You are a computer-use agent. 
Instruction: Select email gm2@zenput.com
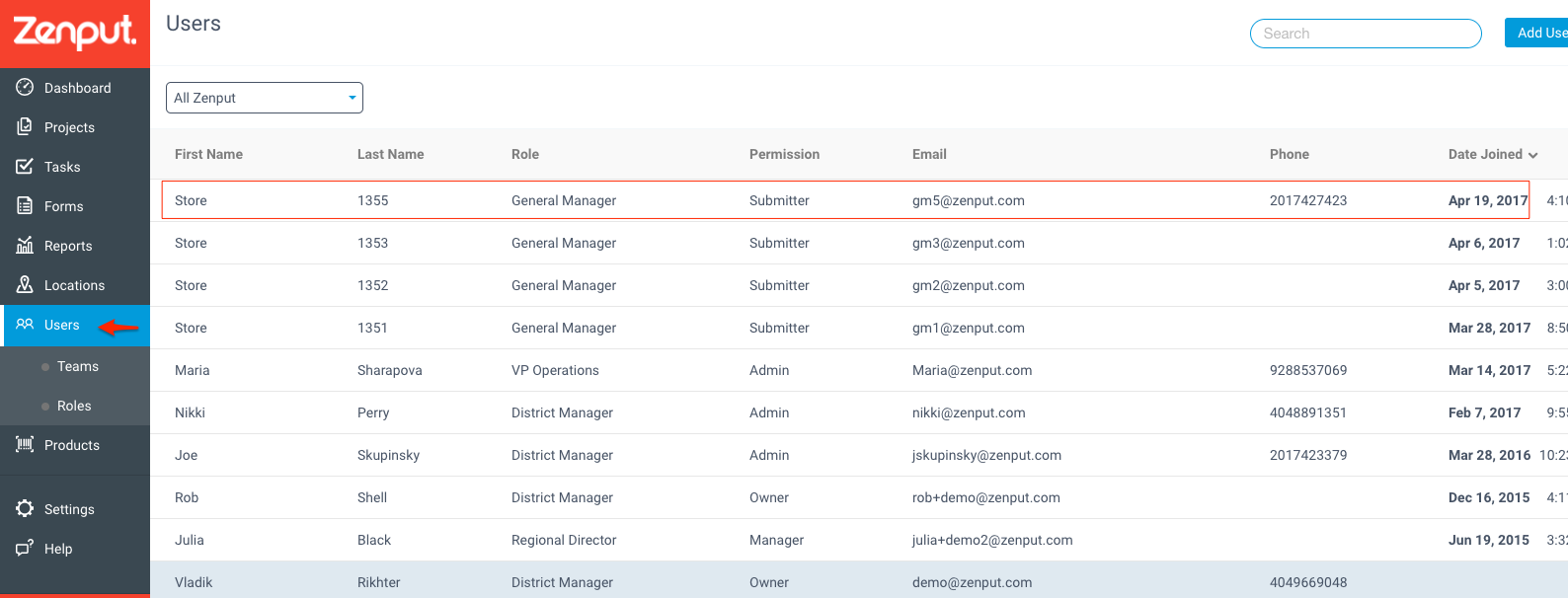[969, 285]
